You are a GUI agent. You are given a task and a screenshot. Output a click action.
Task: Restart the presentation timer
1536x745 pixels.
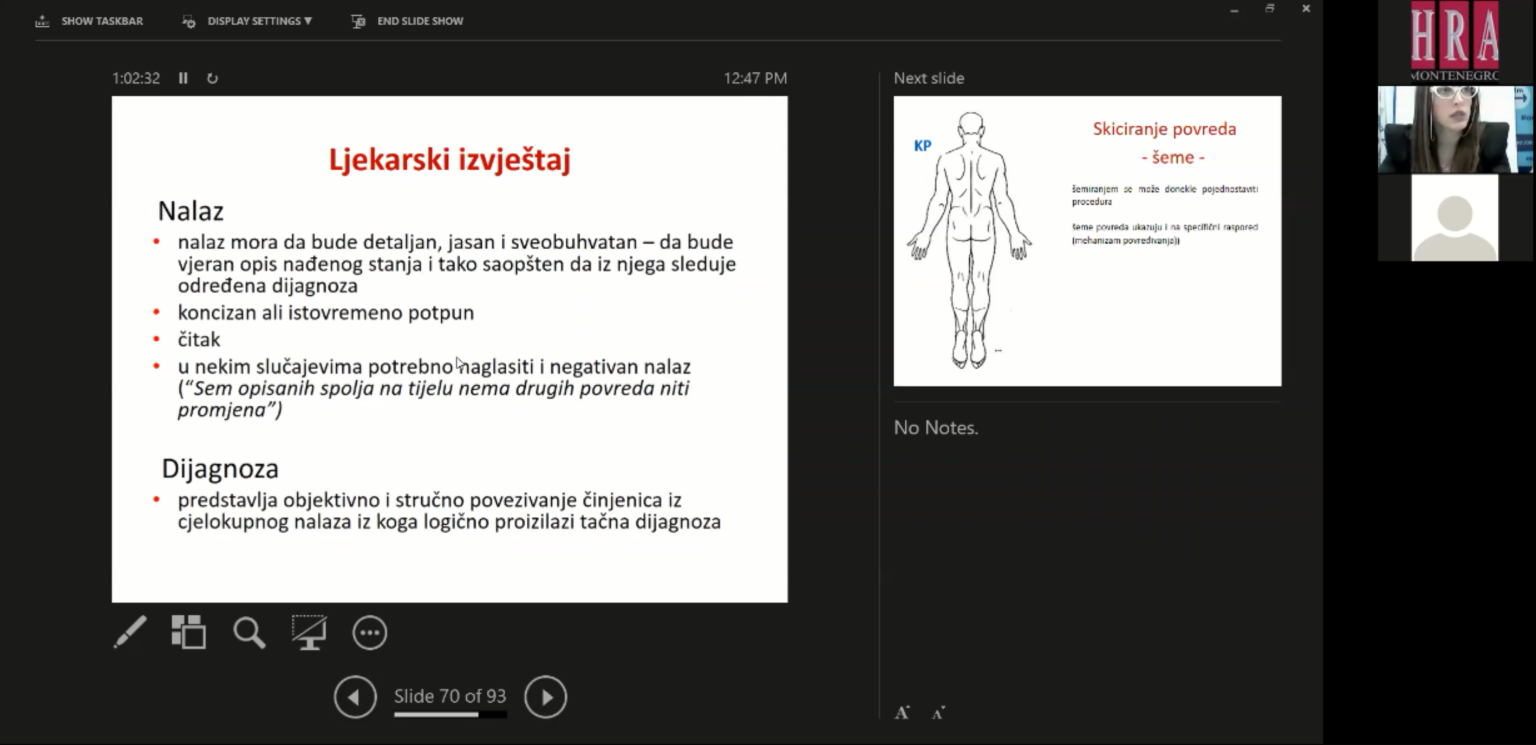212,78
